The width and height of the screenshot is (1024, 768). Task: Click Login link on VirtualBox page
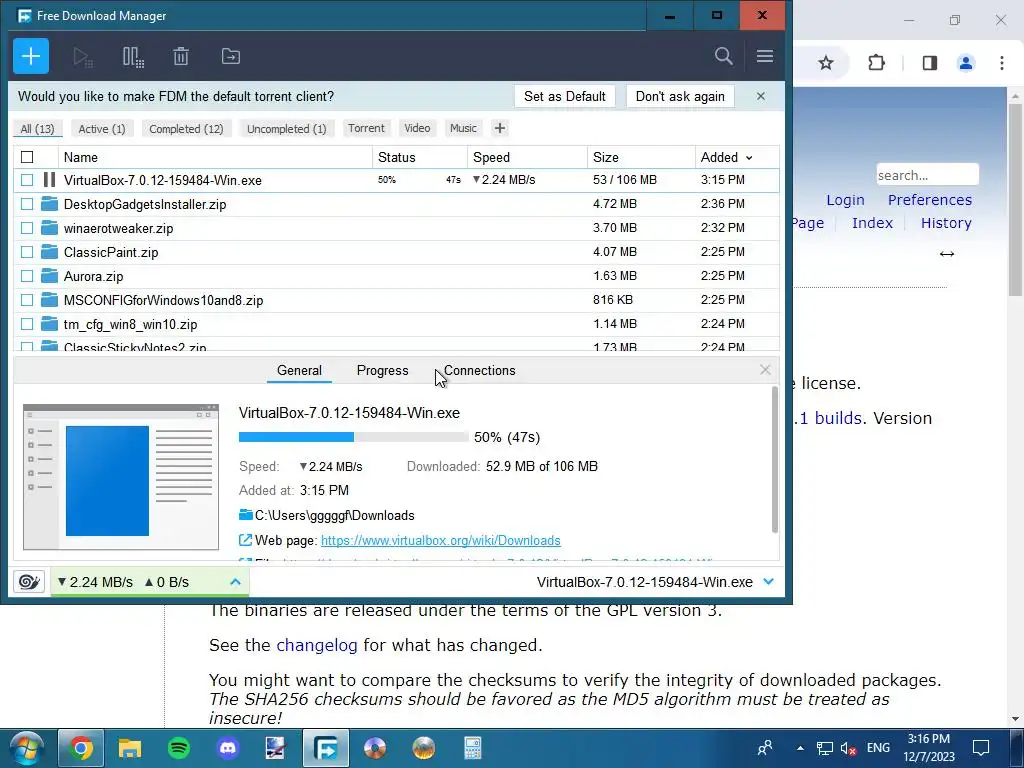[845, 200]
